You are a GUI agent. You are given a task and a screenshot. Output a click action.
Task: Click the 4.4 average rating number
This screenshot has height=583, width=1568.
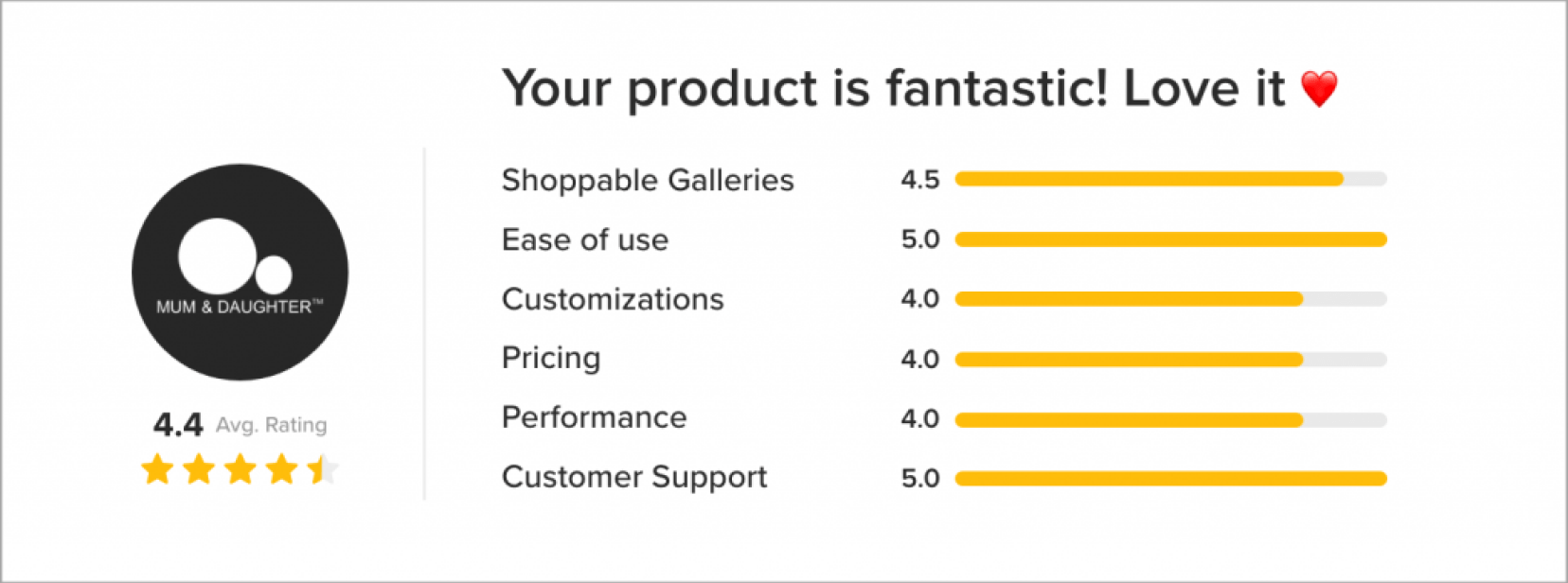[x=178, y=425]
